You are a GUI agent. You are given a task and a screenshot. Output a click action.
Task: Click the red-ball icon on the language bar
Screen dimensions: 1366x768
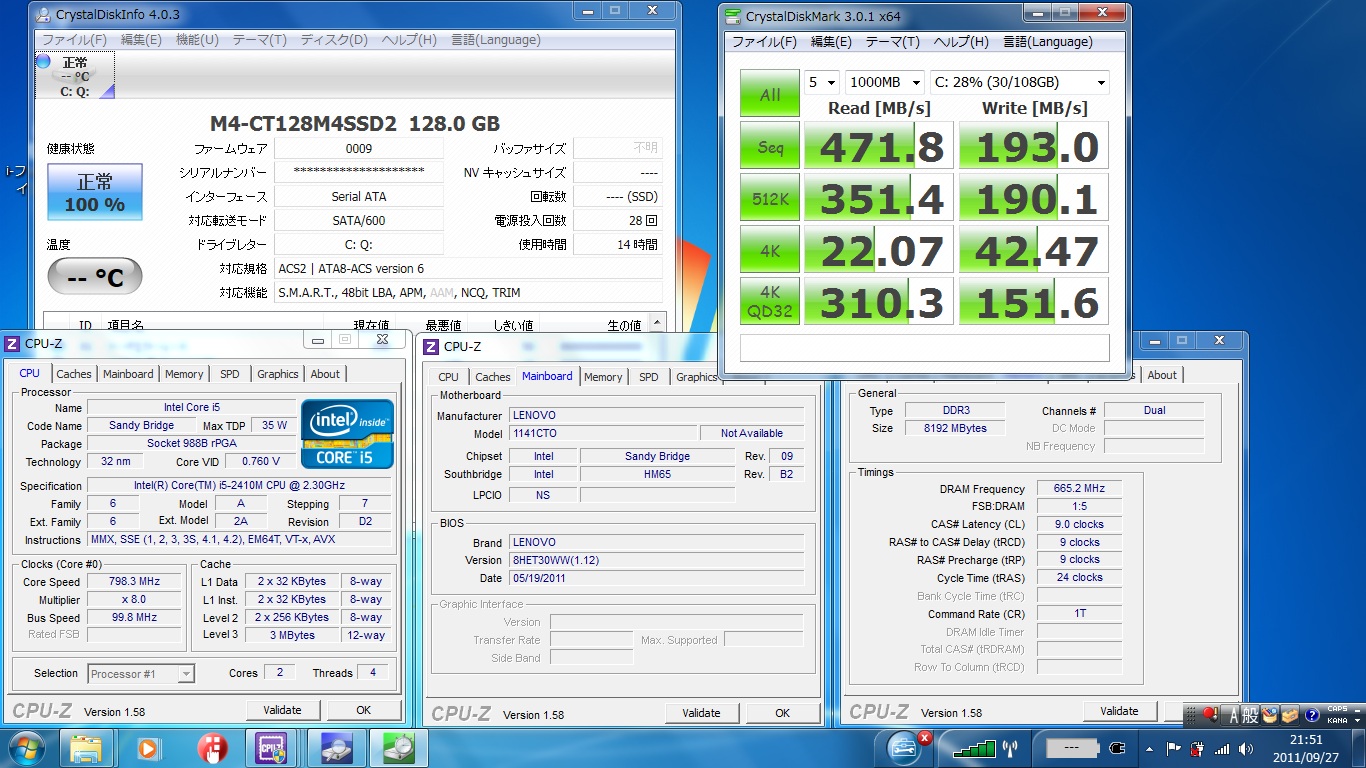point(1210,715)
